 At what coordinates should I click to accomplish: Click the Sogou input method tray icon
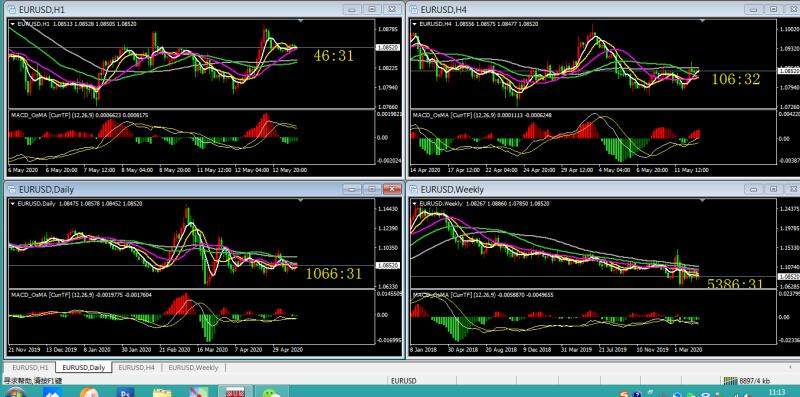pyautogui.click(x=624, y=394)
